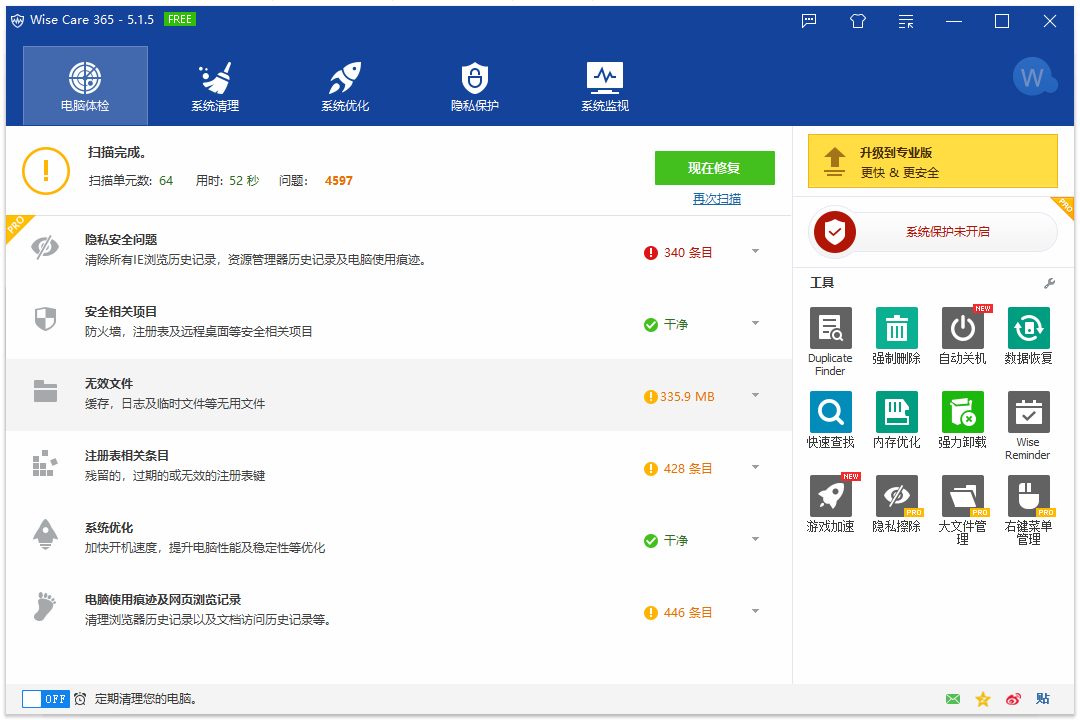Screen dimensions: 1080x720
Task: Expand the 电脑使用痕迹及网页浏览记录 row arrow
Action: click(x=756, y=611)
